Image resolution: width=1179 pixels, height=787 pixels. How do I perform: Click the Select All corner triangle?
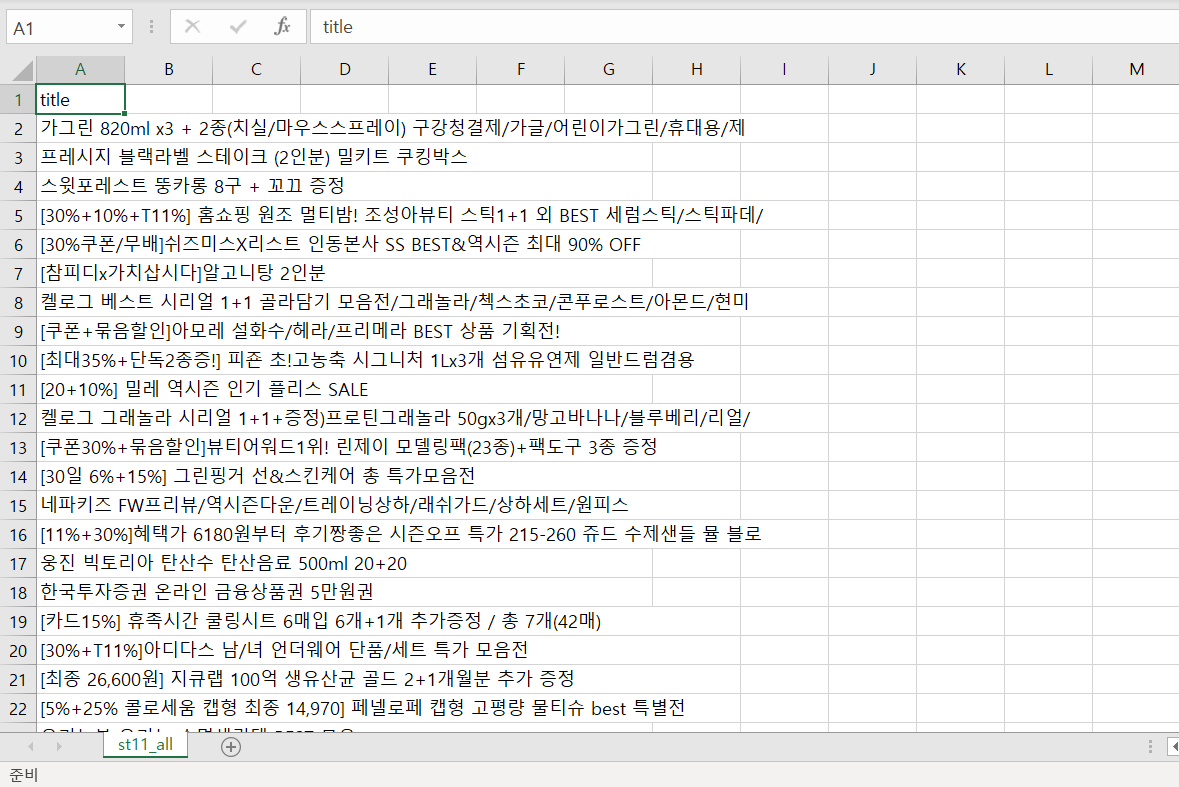pyautogui.click(x=18, y=69)
